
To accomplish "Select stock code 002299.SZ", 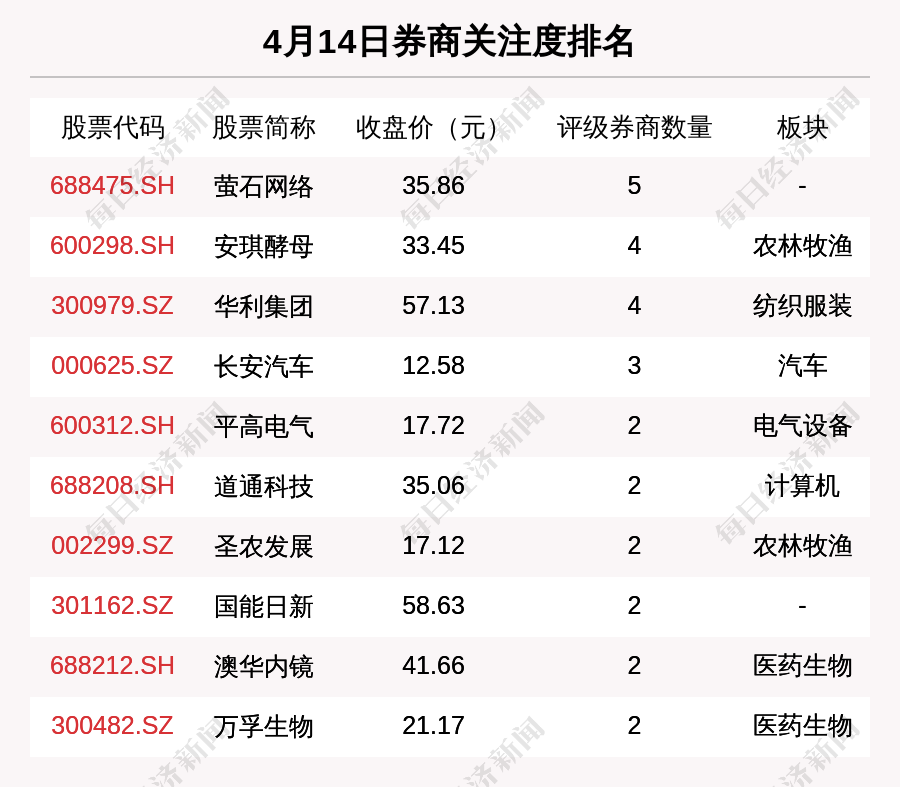I will [112, 545].
